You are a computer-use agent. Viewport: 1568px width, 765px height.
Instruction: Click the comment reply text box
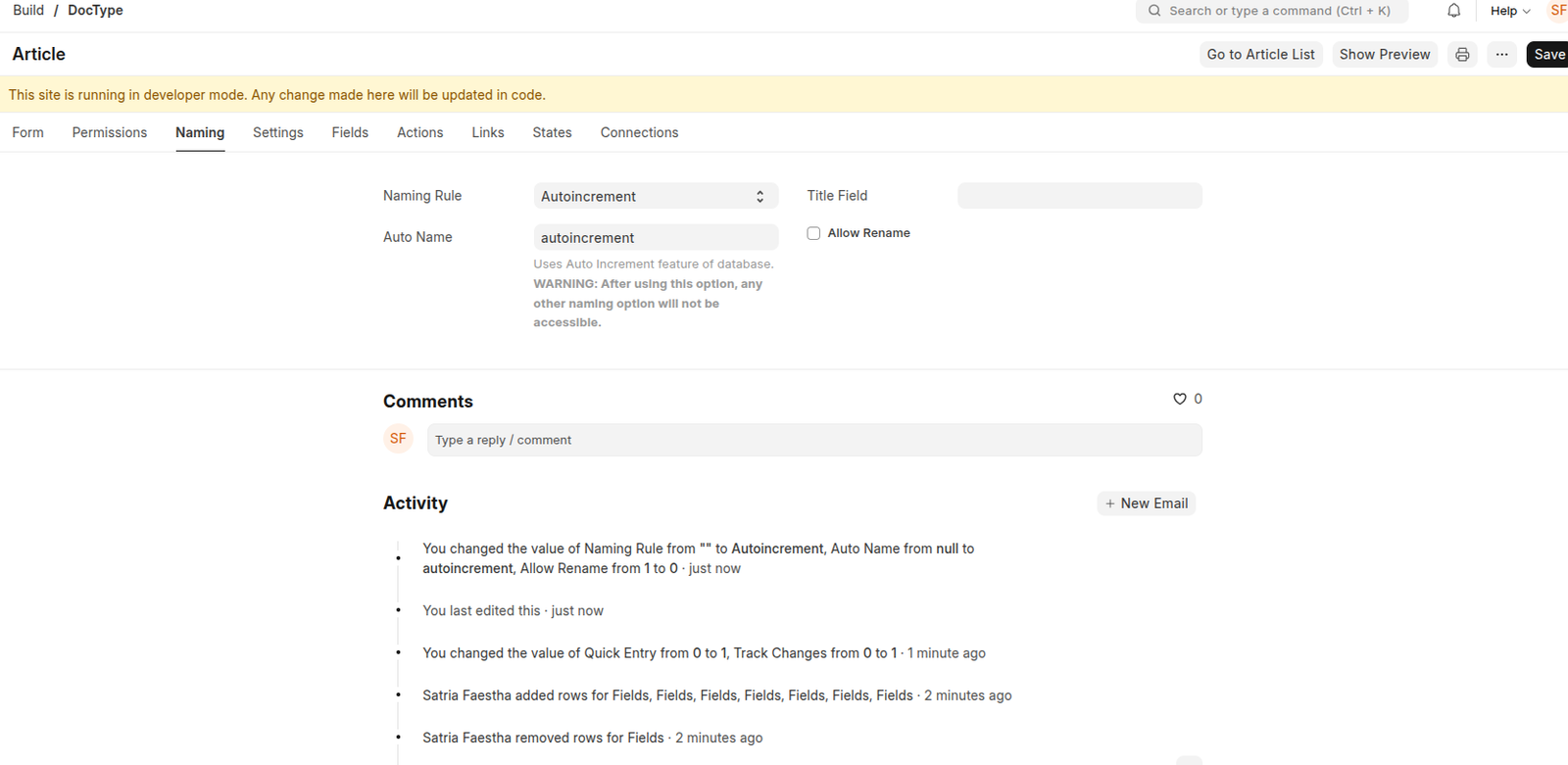point(813,440)
